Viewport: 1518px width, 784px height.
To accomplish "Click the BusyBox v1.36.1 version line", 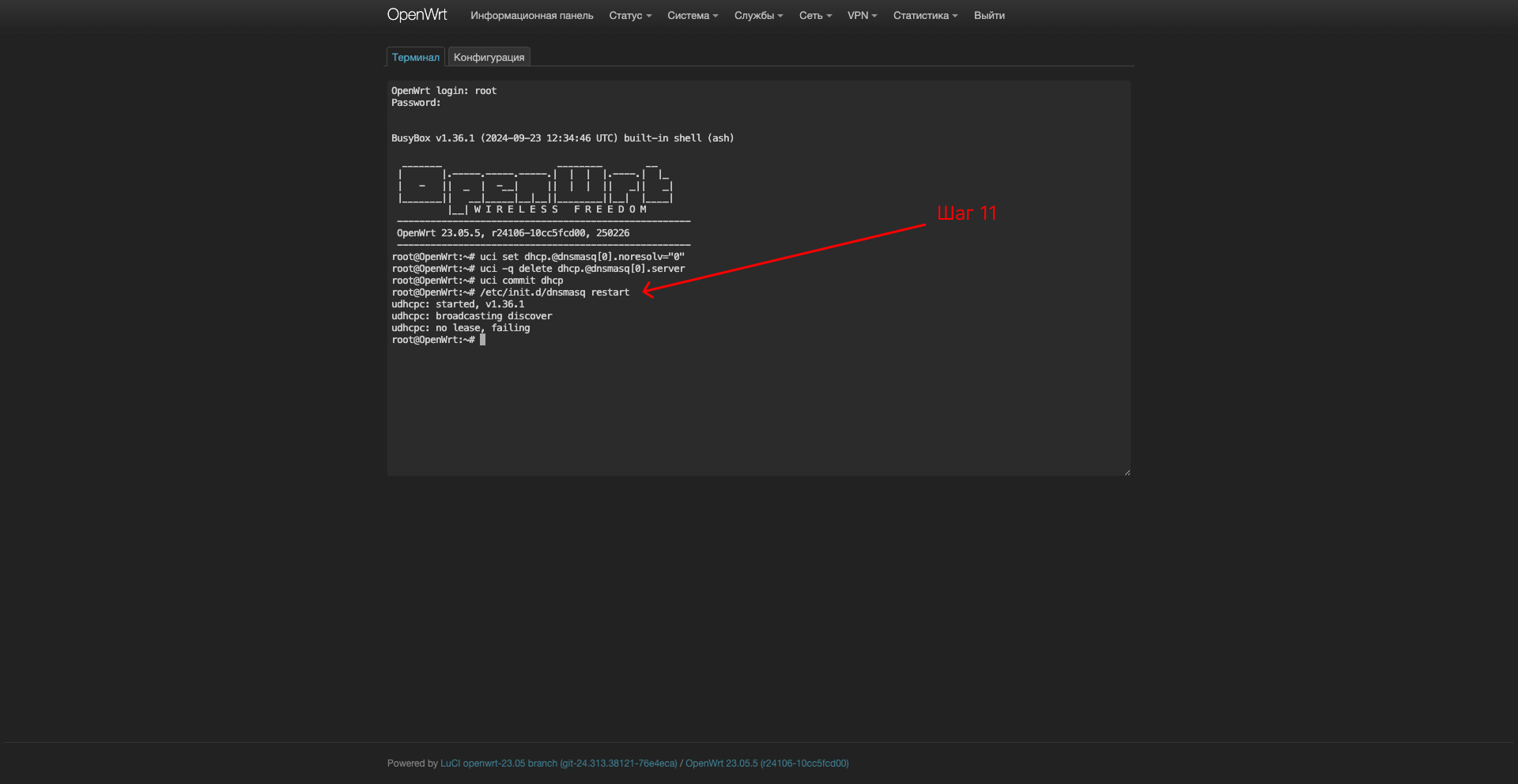I will 563,138.
